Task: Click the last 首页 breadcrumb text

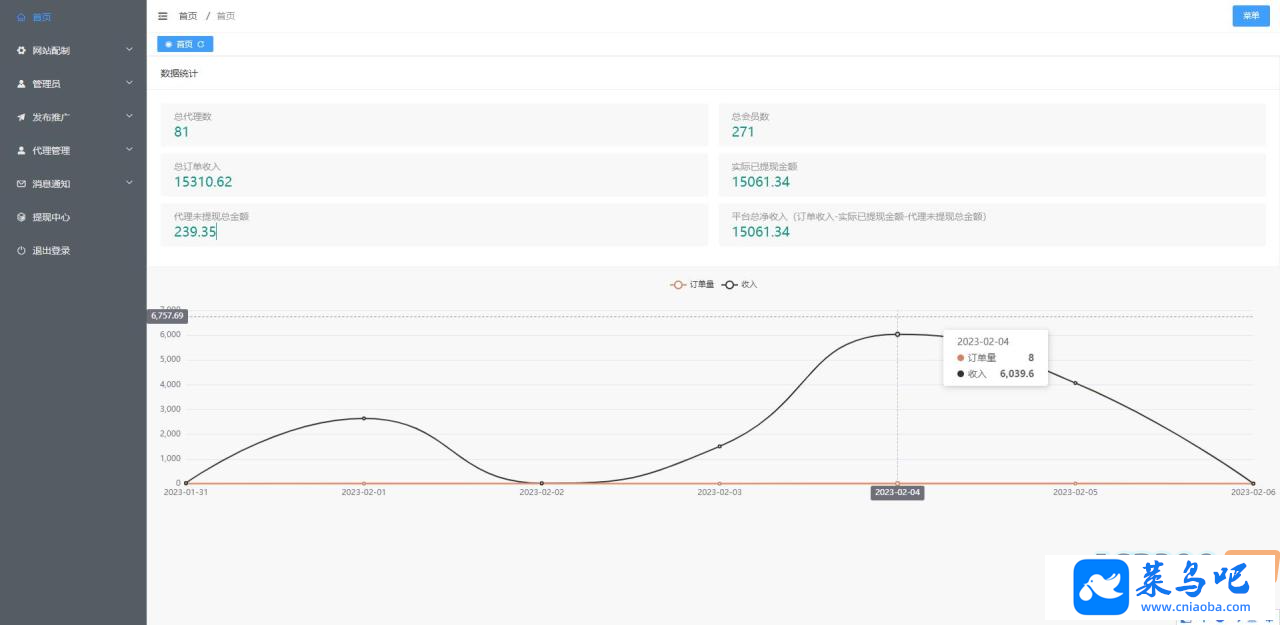Action: coord(226,16)
